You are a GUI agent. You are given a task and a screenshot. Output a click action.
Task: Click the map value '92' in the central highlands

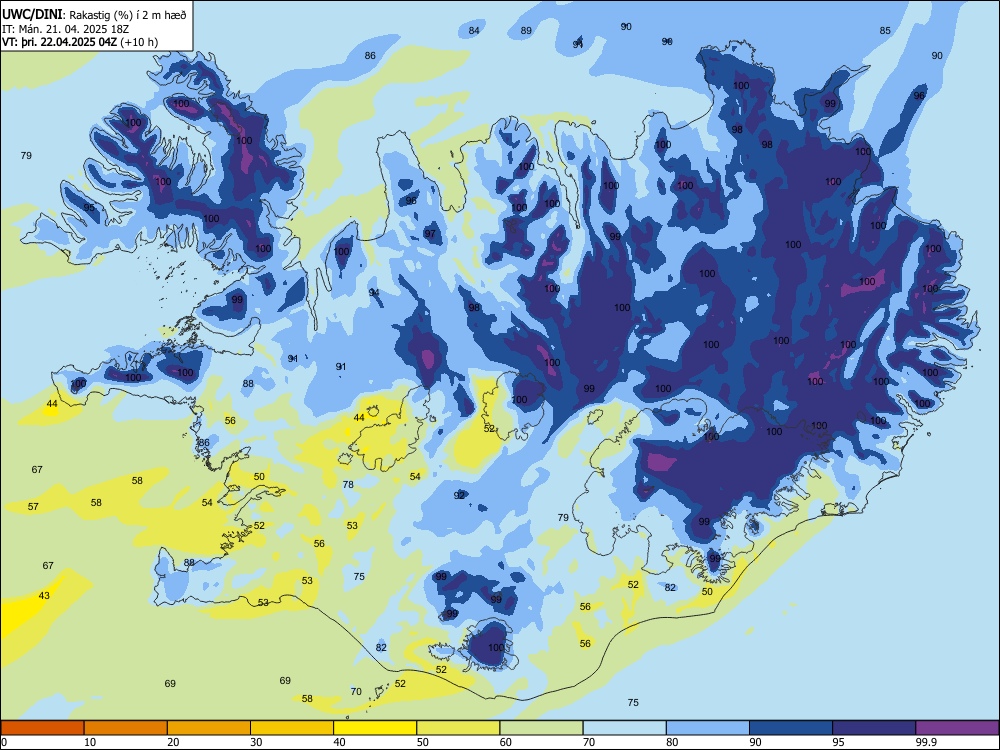click(459, 496)
